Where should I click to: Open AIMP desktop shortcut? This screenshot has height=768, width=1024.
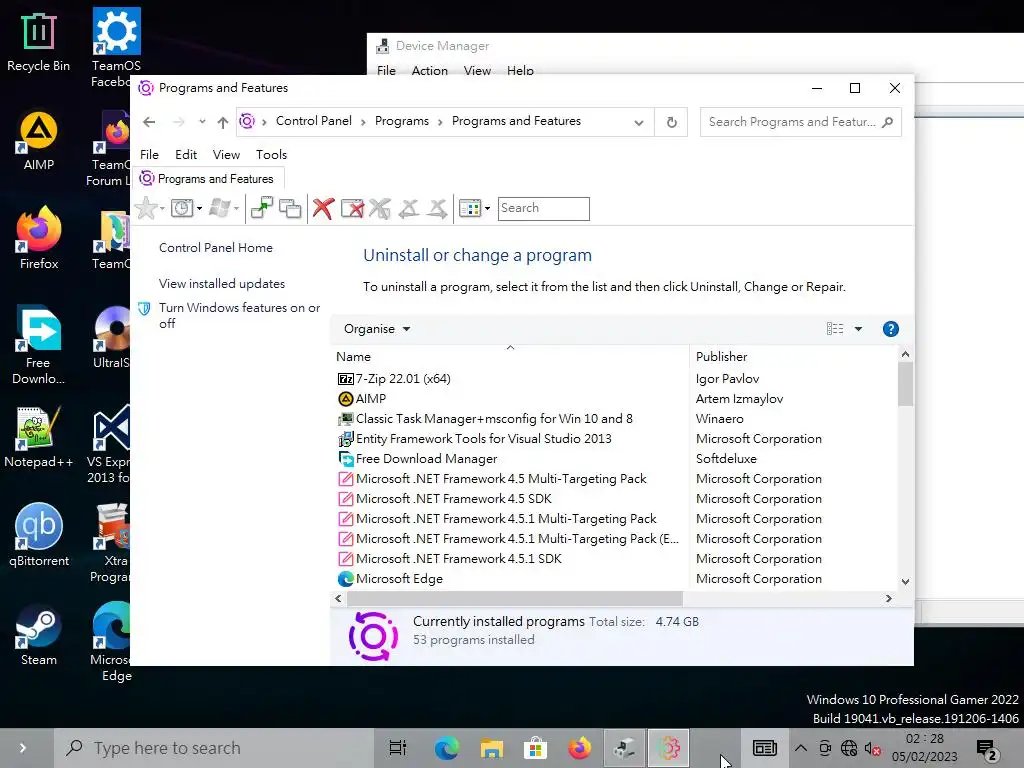point(39,140)
